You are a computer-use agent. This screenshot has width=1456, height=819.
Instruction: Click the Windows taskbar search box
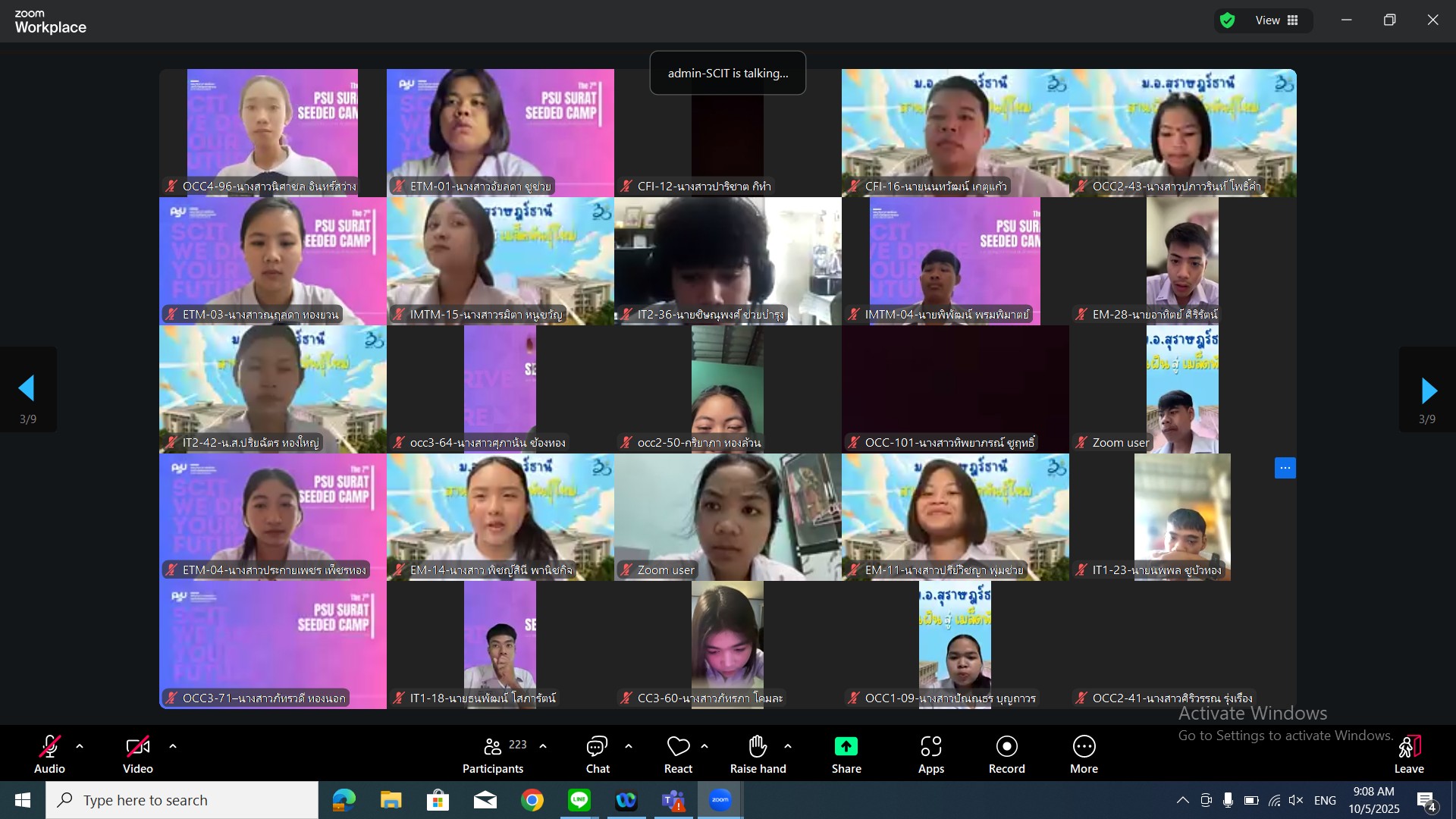[x=182, y=801]
